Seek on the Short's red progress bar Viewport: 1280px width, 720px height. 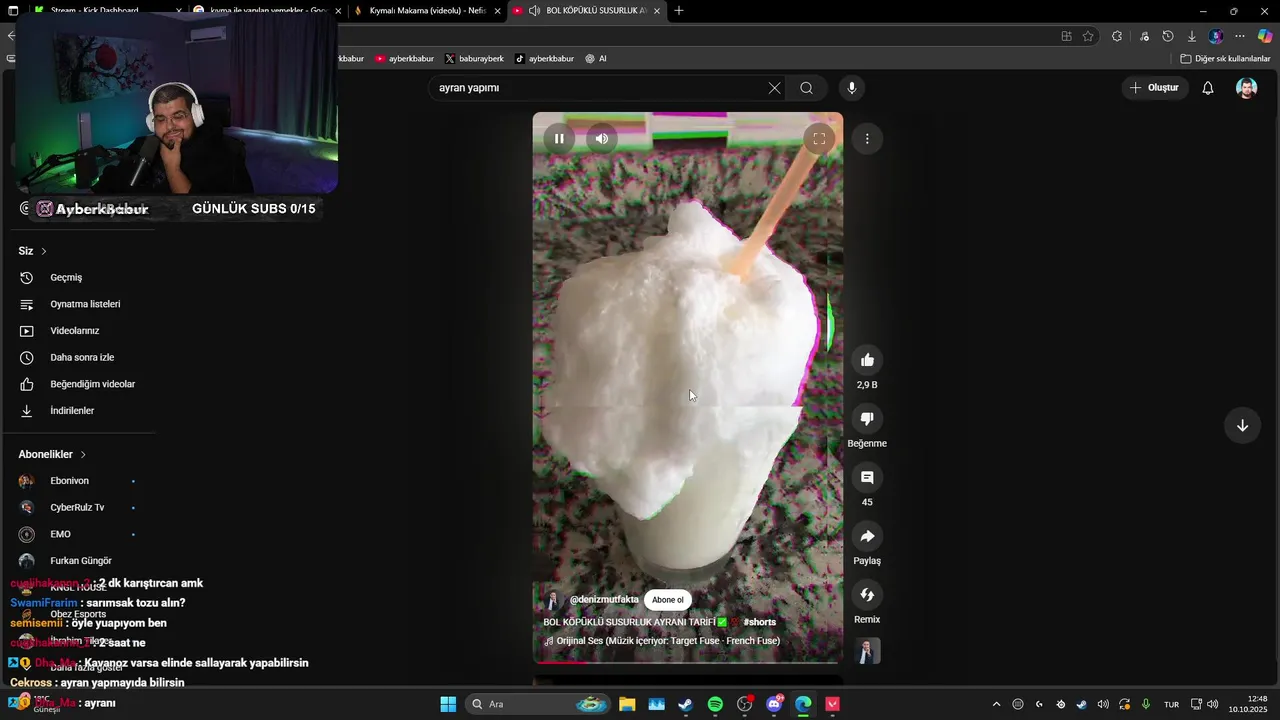(688, 662)
